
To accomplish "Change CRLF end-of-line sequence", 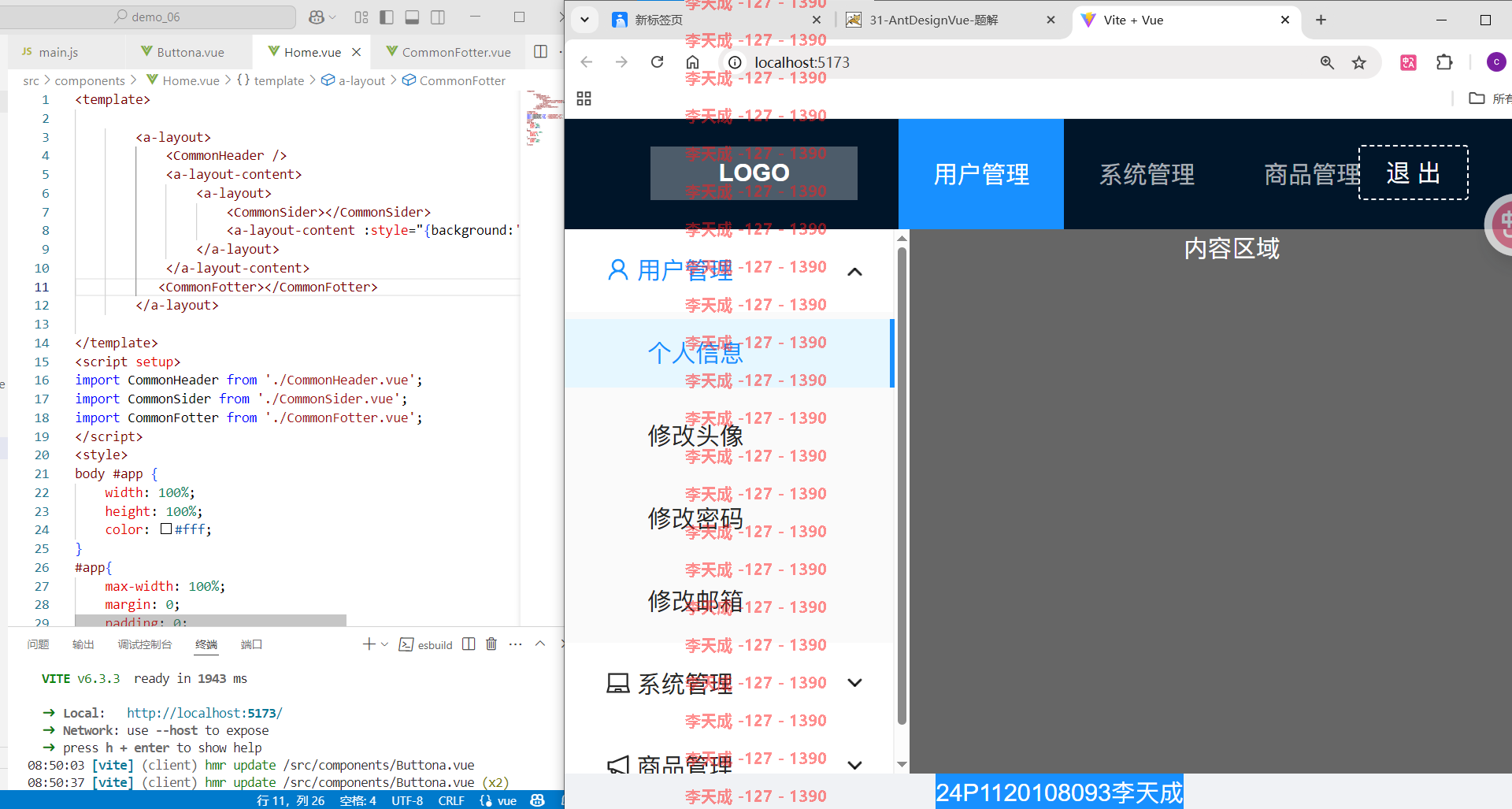I will [x=451, y=800].
